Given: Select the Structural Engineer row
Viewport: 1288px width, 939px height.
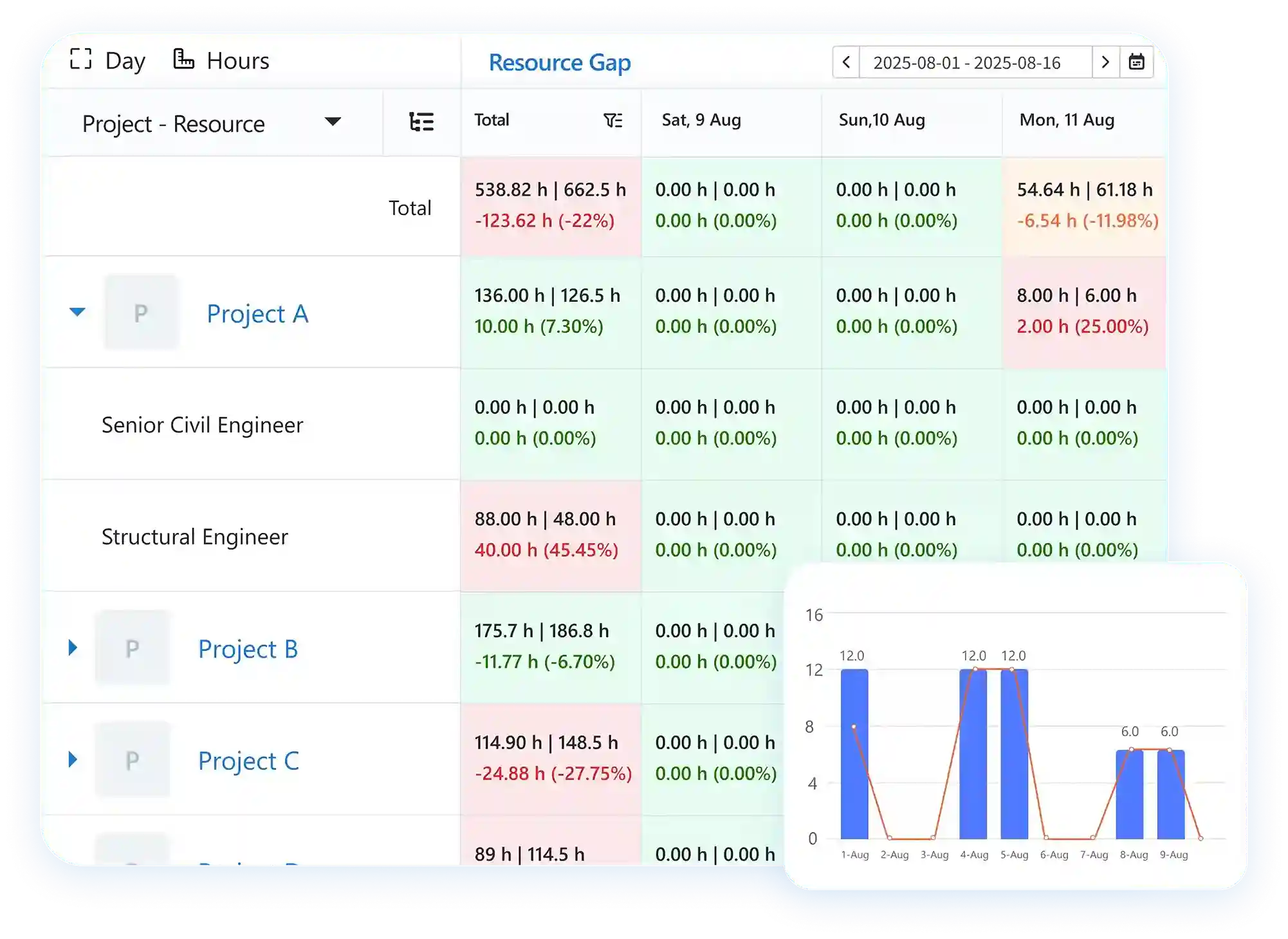Looking at the screenshot, I should (195, 536).
